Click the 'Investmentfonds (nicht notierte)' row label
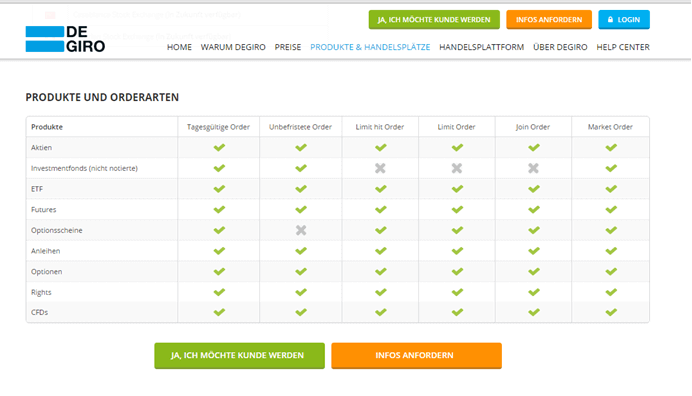 click(x=84, y=169)
